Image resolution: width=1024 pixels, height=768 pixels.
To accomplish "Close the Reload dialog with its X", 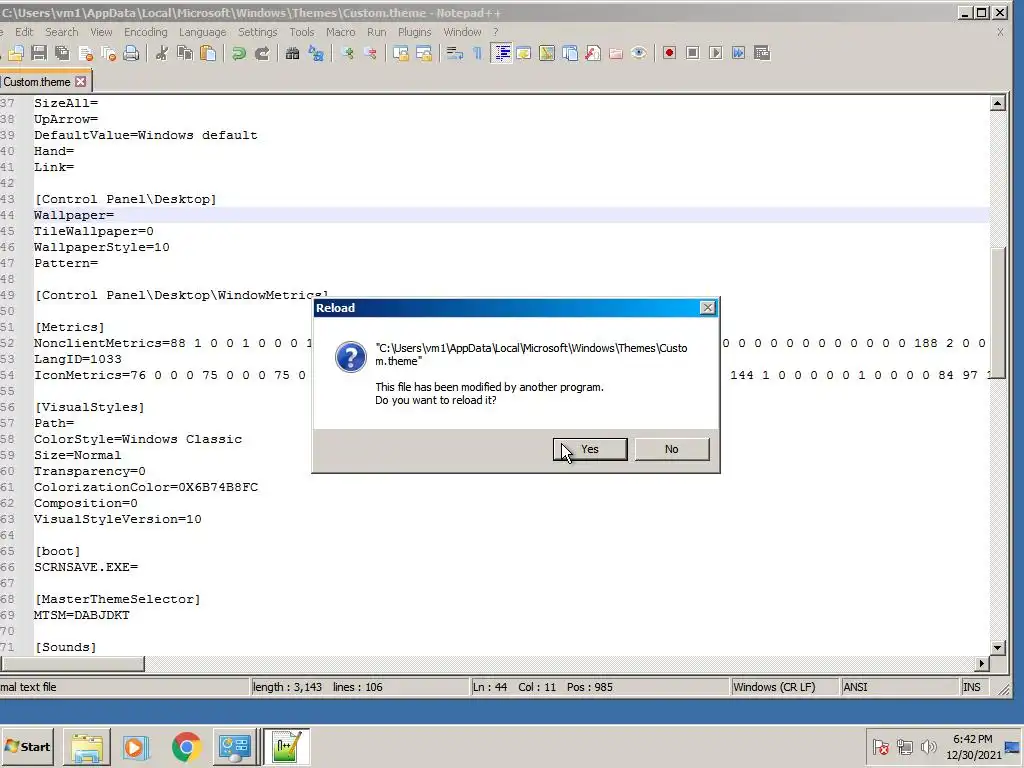I will (707, 308).
